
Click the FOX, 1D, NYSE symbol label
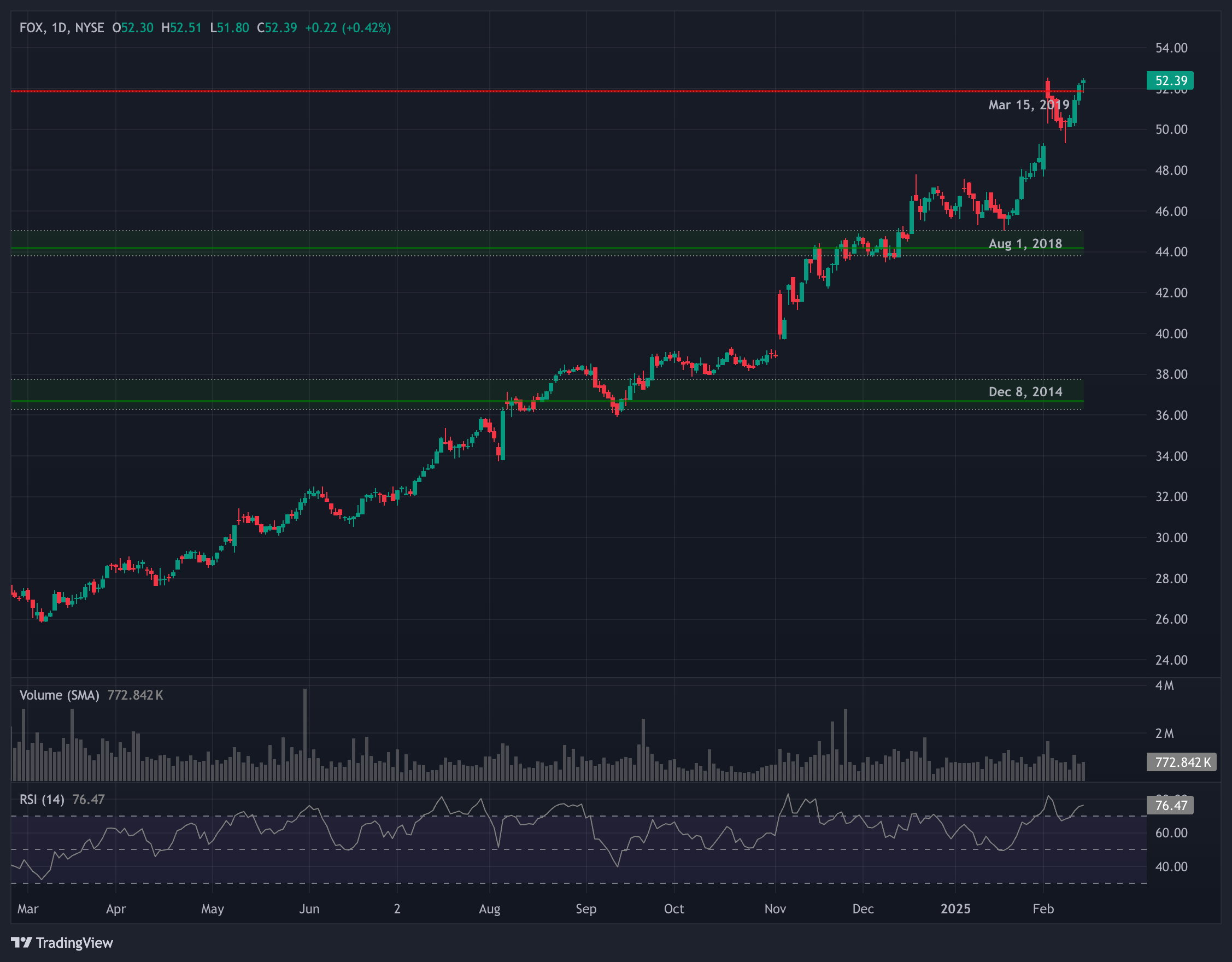[x=61, y=28]
